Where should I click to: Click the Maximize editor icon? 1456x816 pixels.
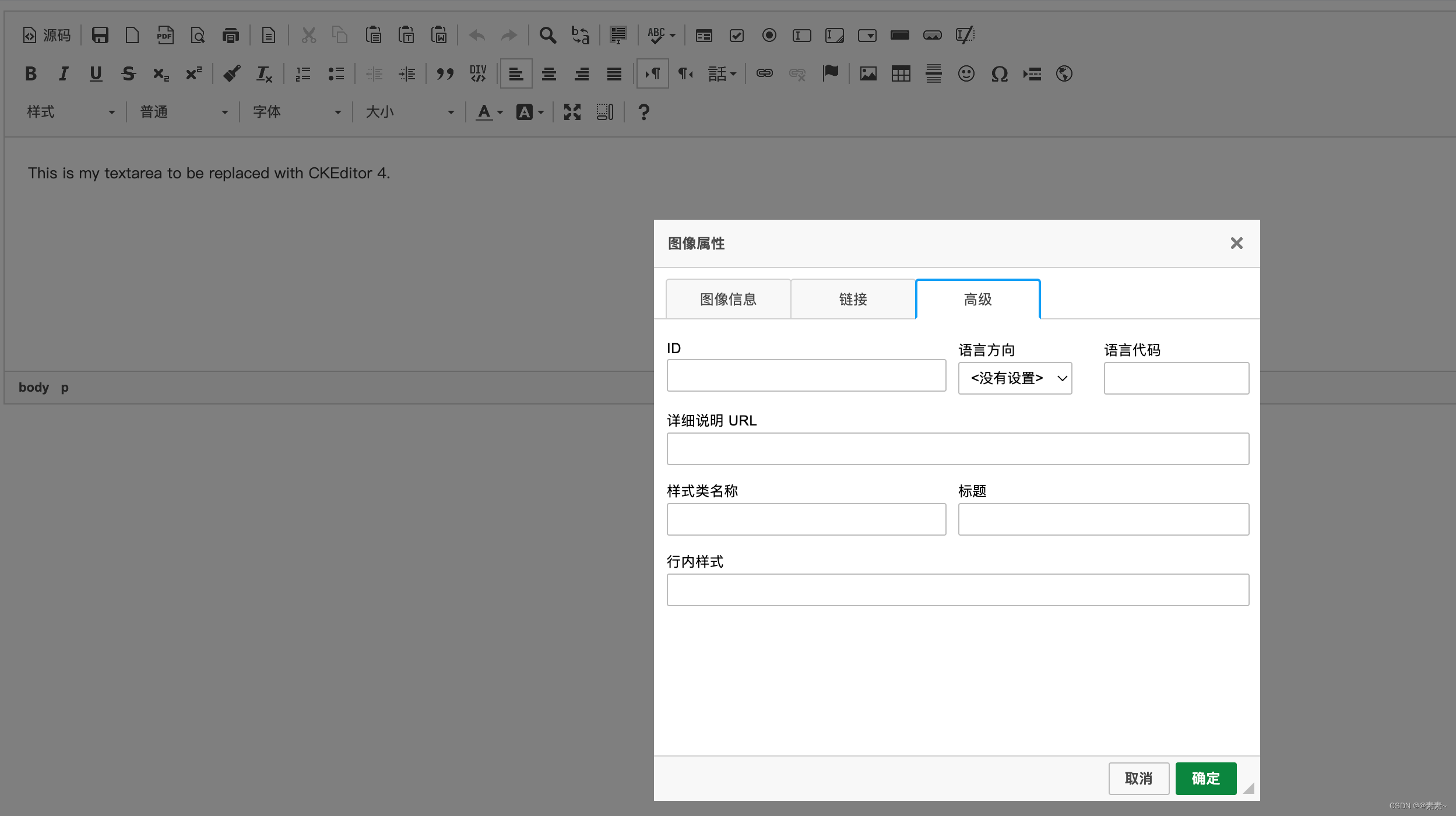click(x=572, y=112)
